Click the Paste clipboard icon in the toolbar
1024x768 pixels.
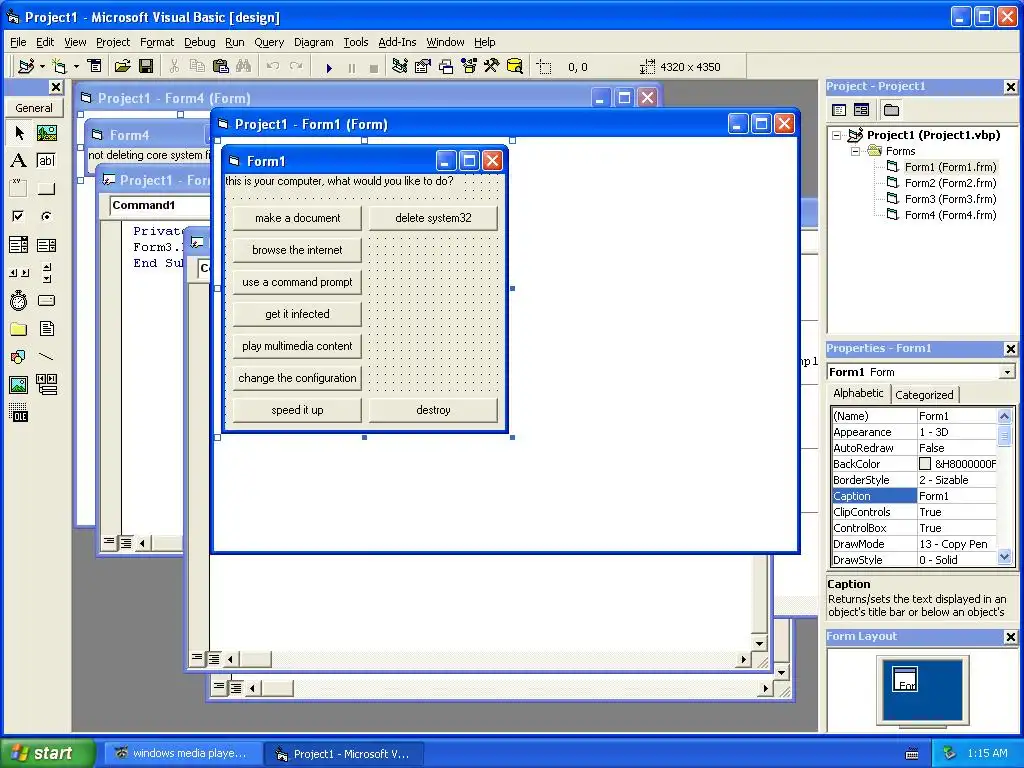(x=221, y=67)
